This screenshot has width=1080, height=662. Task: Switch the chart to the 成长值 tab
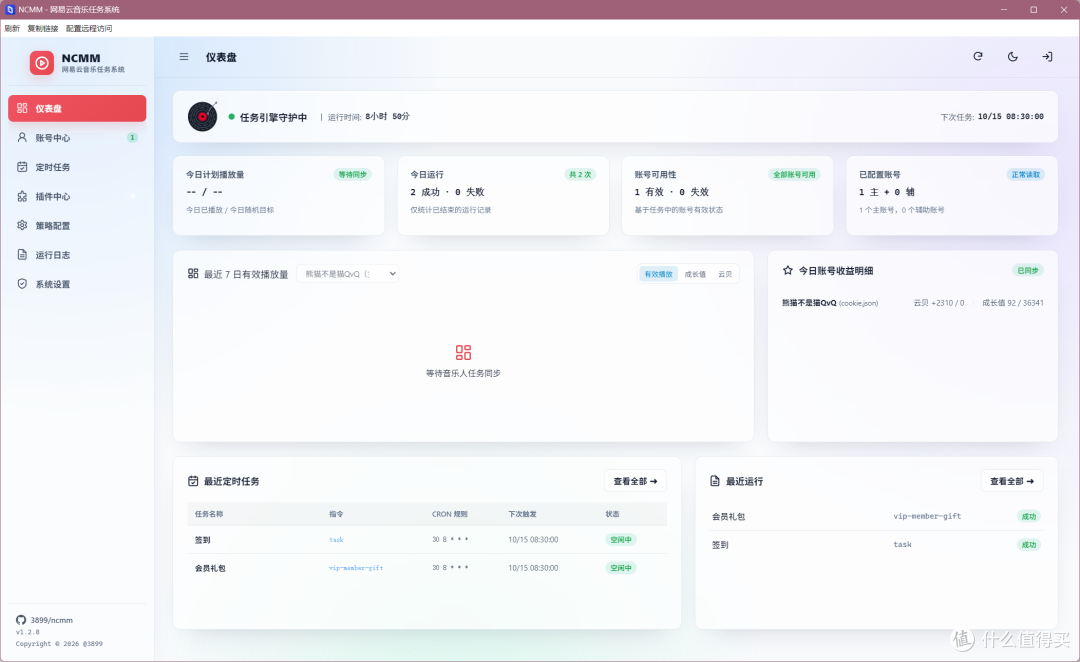[x=695, y=274]
